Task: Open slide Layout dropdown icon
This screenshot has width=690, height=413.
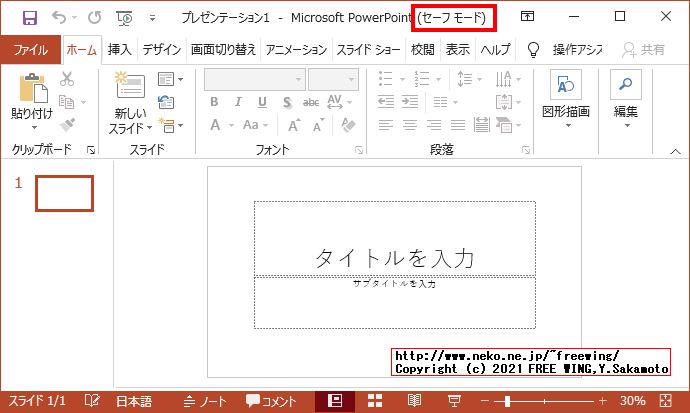Action: pos(170,79)
